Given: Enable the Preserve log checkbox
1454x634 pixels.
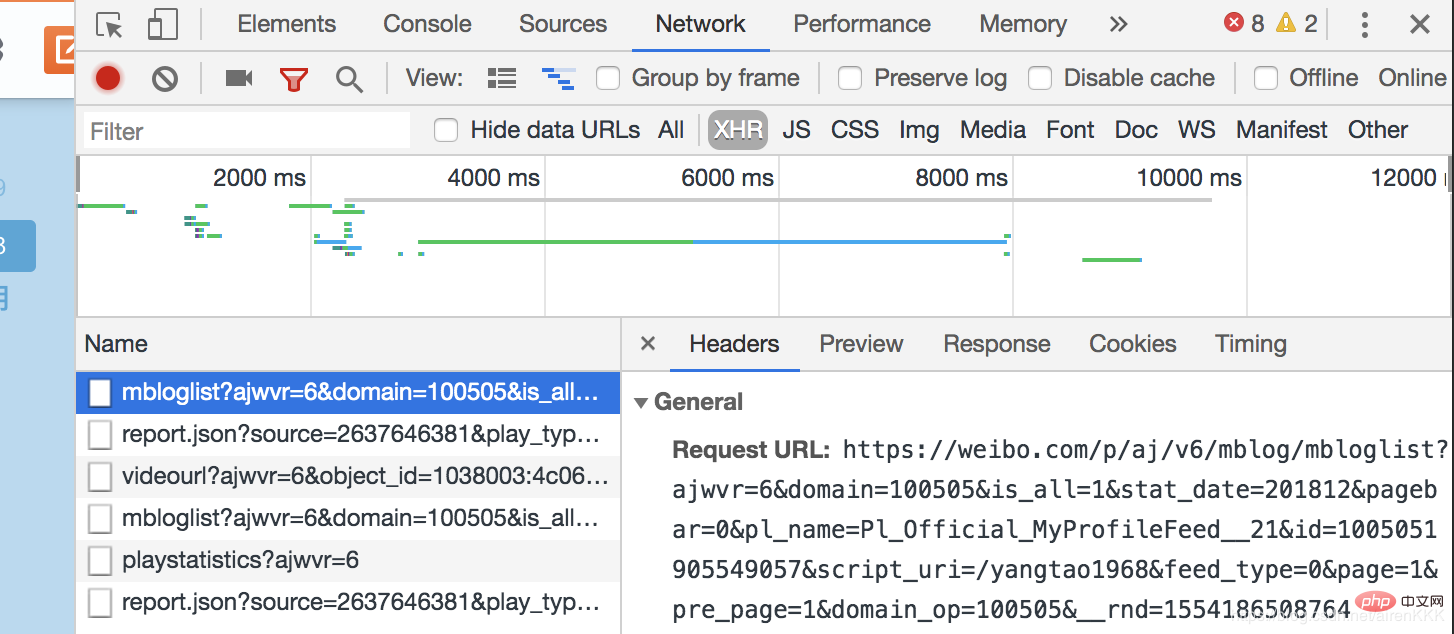Looking at the screenshot, I should point(850,78).
